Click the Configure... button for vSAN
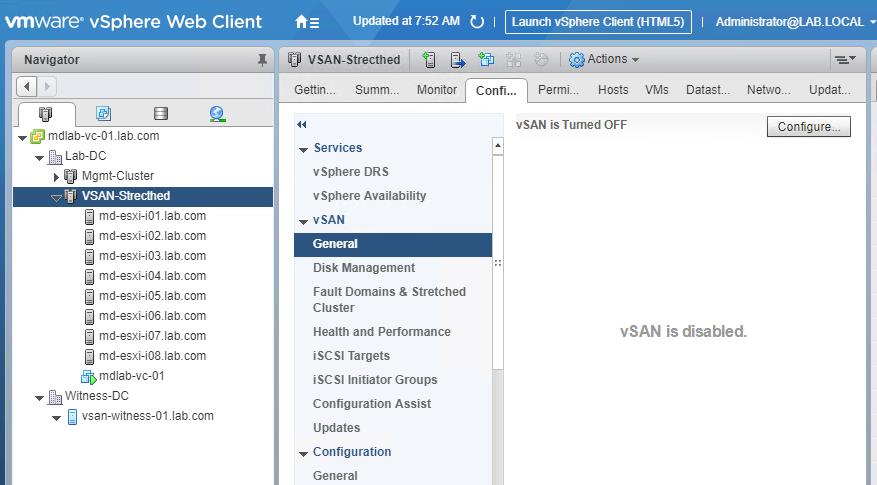Image resolution: width=877 pixels, height=485 pixels. click(808, 126)
